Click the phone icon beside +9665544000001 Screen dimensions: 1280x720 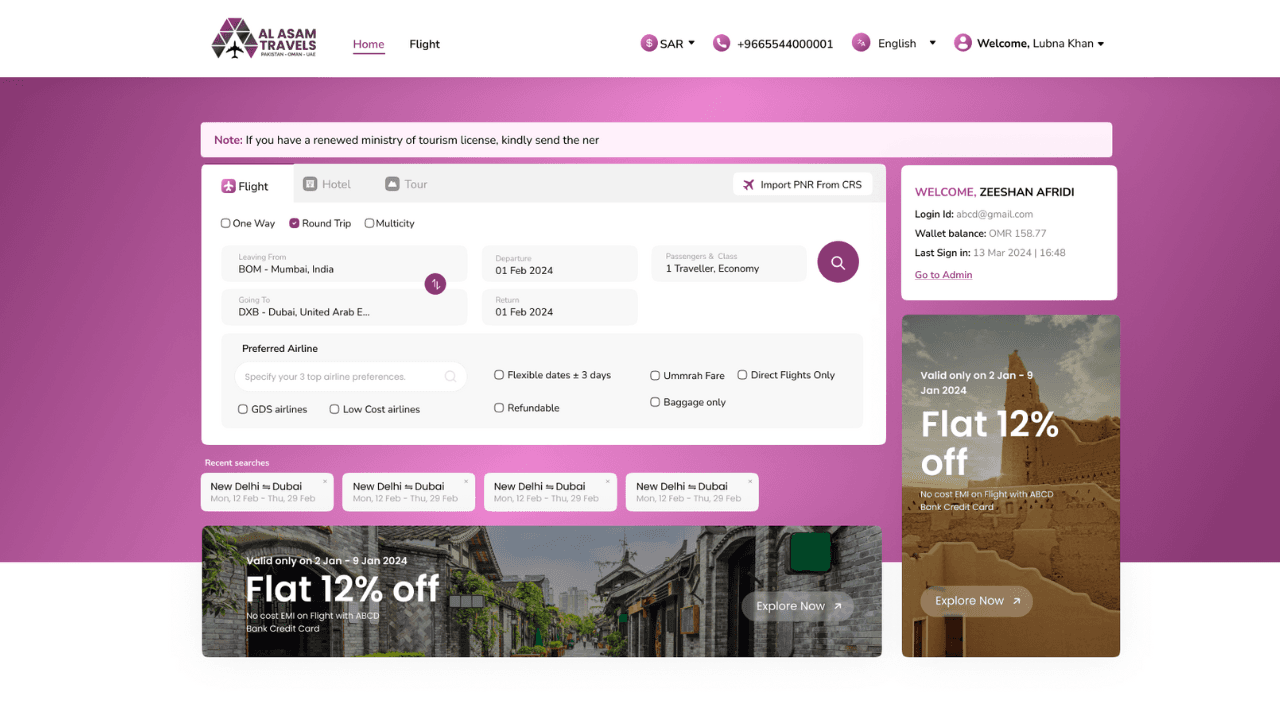[721, 43]
